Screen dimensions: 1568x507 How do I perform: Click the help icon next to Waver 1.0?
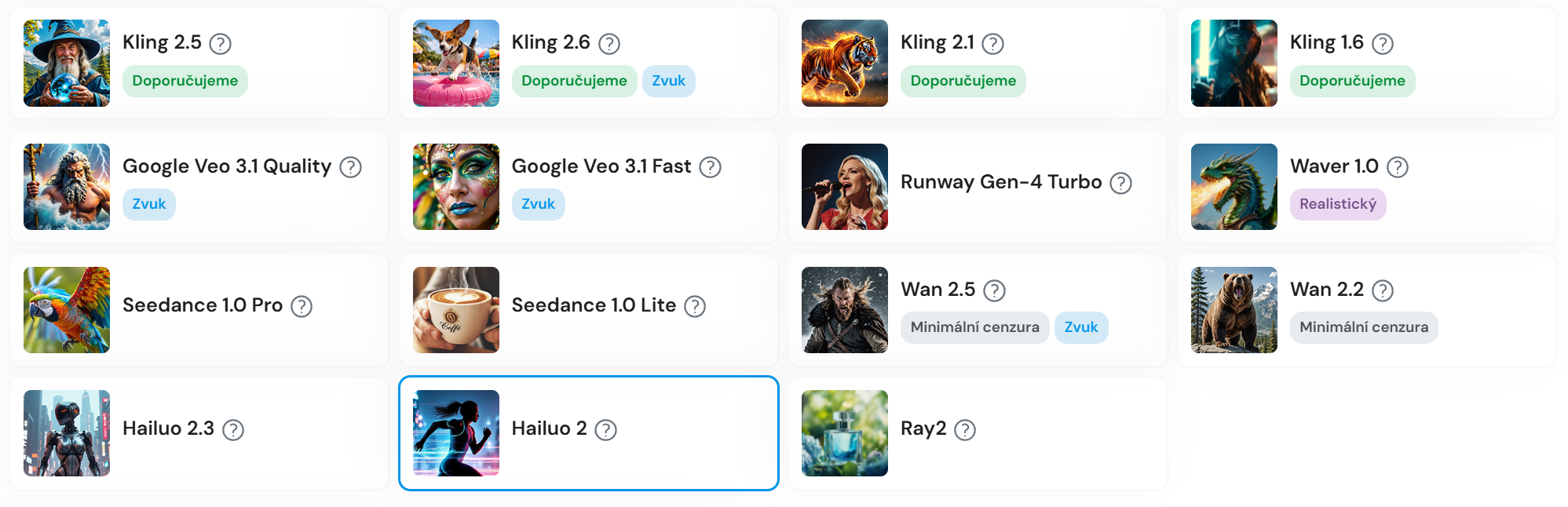(x=1398, y=167)
